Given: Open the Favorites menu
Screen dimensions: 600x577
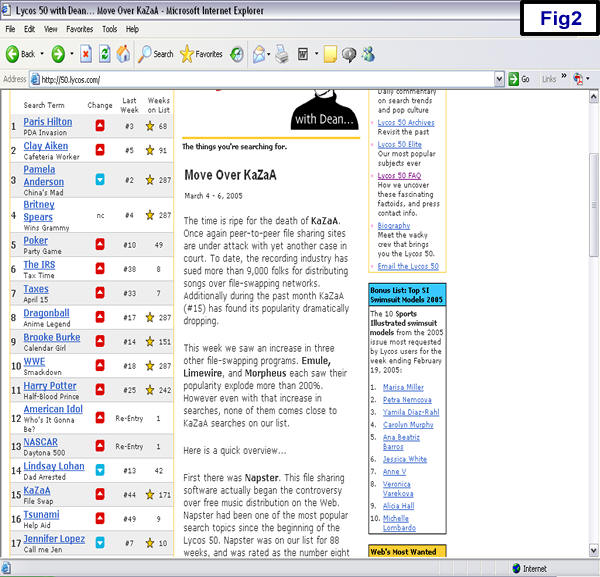Looking at the screenshot, I should tap(80, 29).
